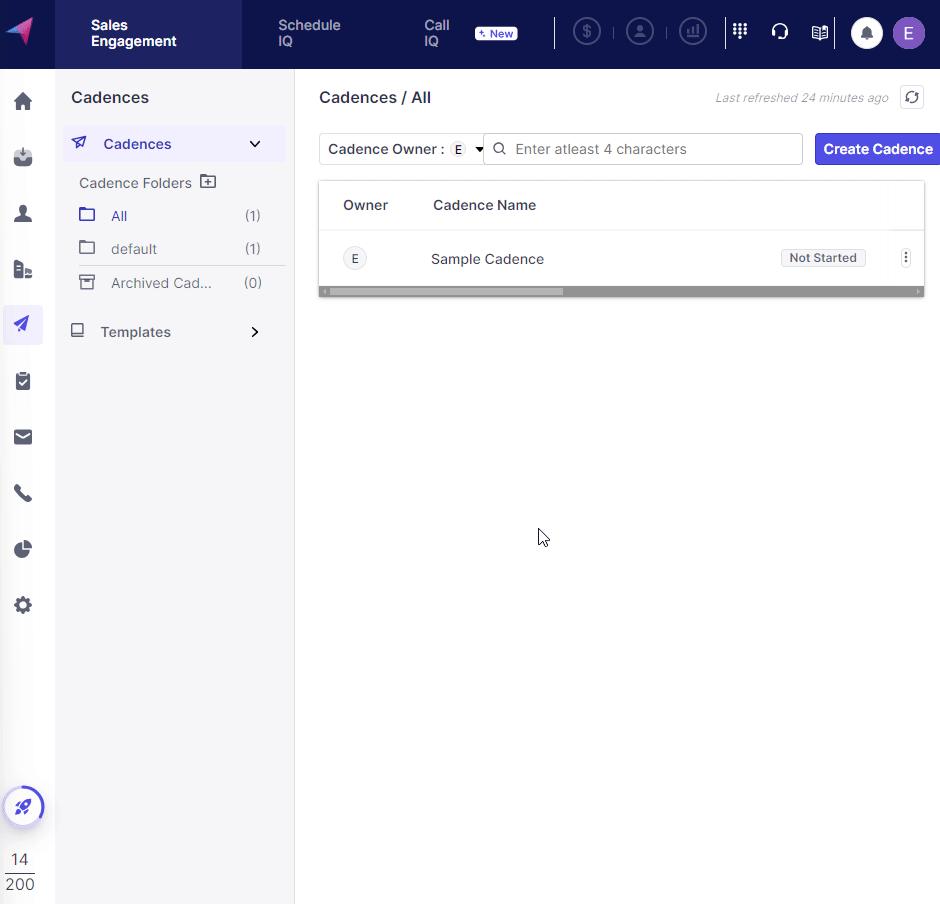Expand the Templates section
The width and height of the screenshot is (940, 904).
click(255, 332)
